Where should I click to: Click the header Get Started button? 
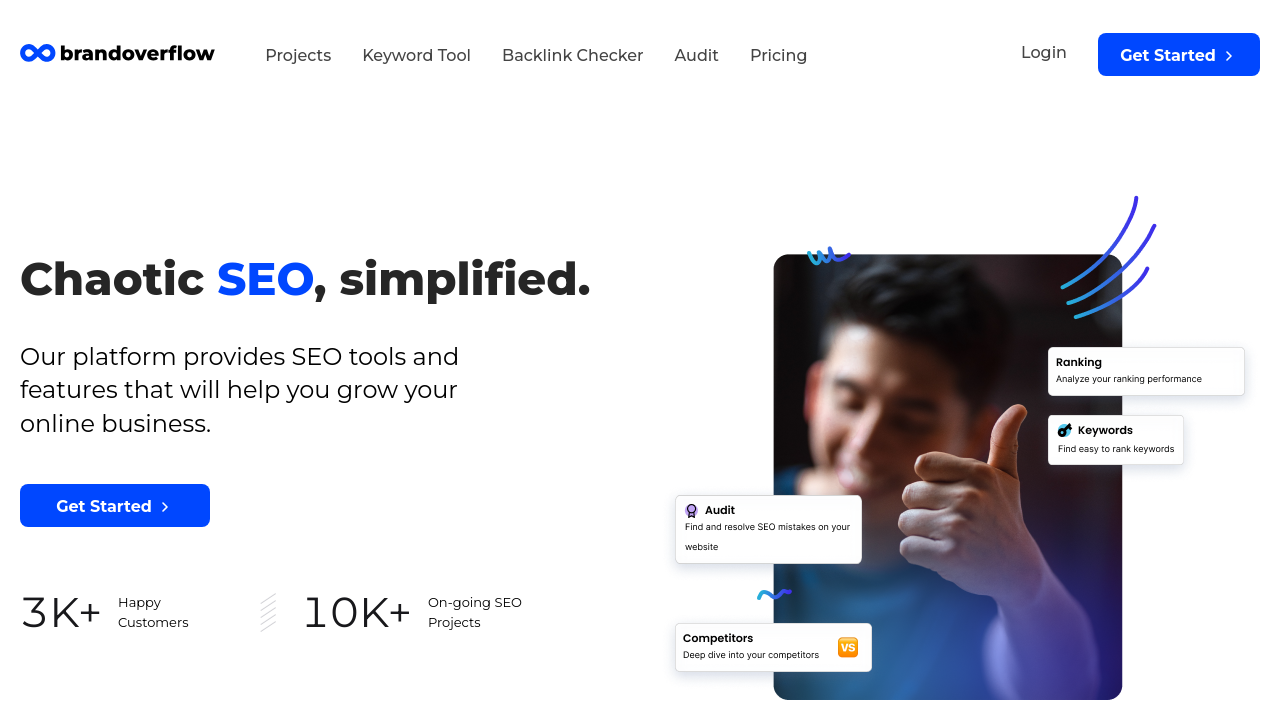tap(1179, 55)
